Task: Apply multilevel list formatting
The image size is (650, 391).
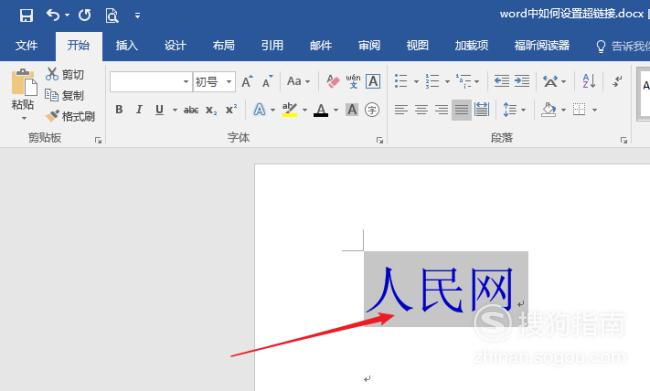Action: pyautogui.click(x=464, y=81)
